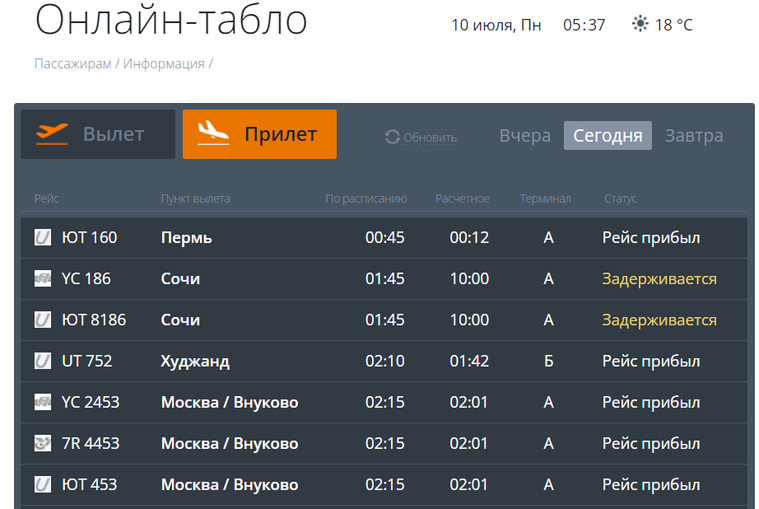Select the Сегодня day filter
The height and width of the screenshot is (509, 759).
(x=607, y=136)
